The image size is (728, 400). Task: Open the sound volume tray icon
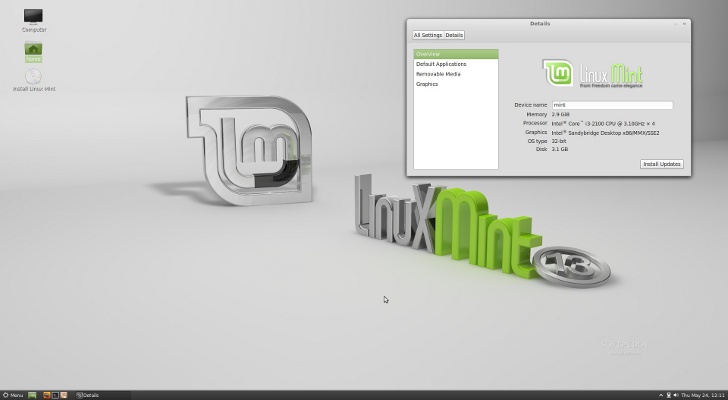(x=676, y=395)
